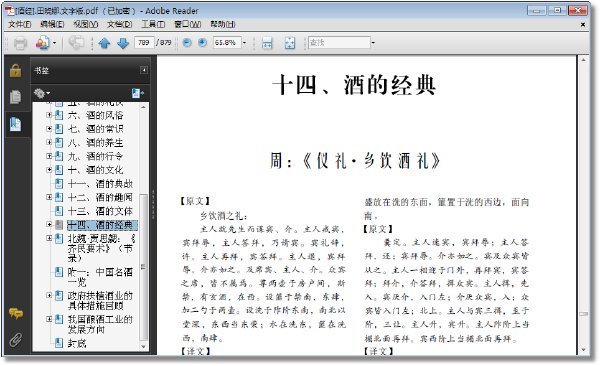
Task: Click the bookmarks panel scroll up arrow
Action: coord(143,108)
